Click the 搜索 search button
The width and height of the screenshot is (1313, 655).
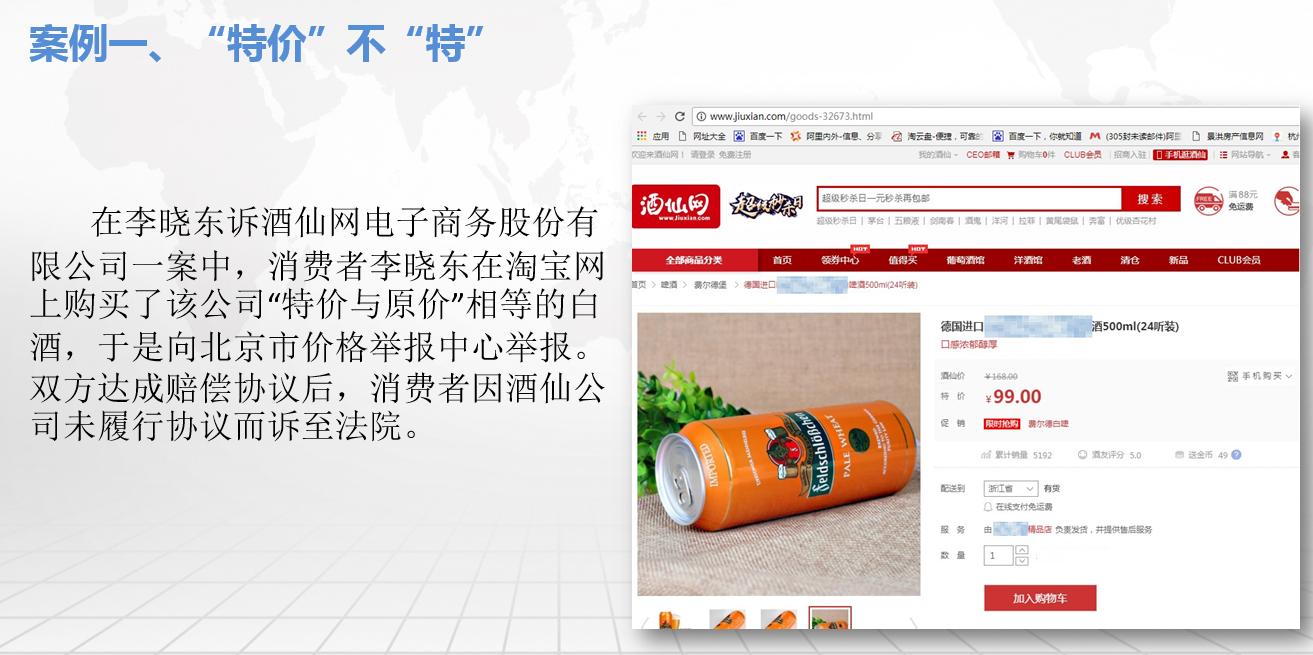pos(1150,197)
